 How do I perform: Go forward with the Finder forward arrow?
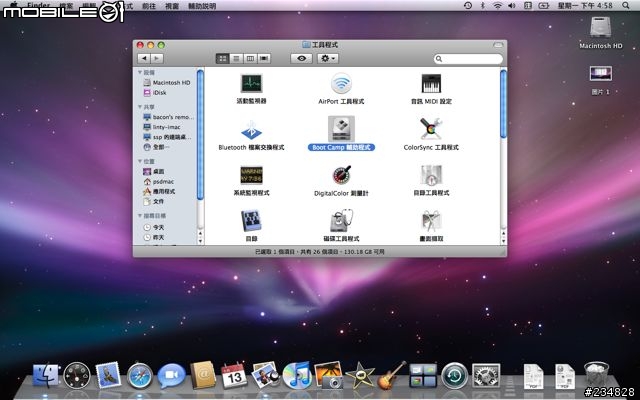(x=157, y=59)
